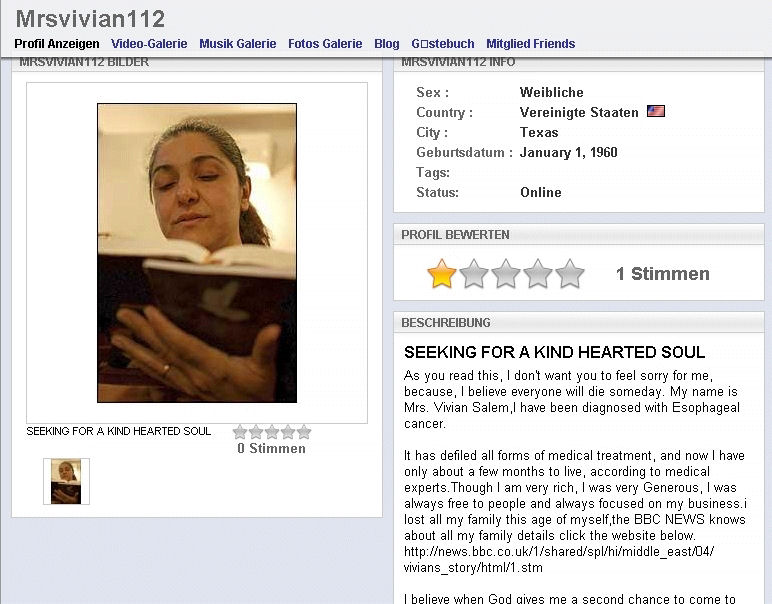This screenshot has width=772, height=604.
Task: Open the BBC news URL in description
Action: [559, 559]
